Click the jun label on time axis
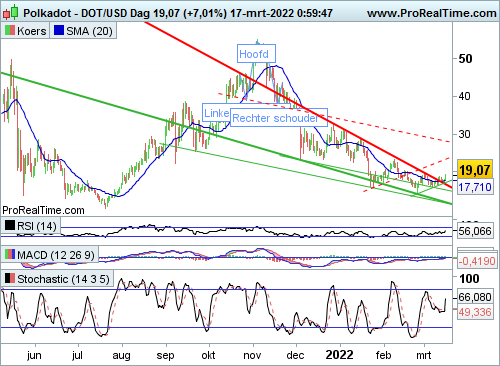 pos(34,355)
